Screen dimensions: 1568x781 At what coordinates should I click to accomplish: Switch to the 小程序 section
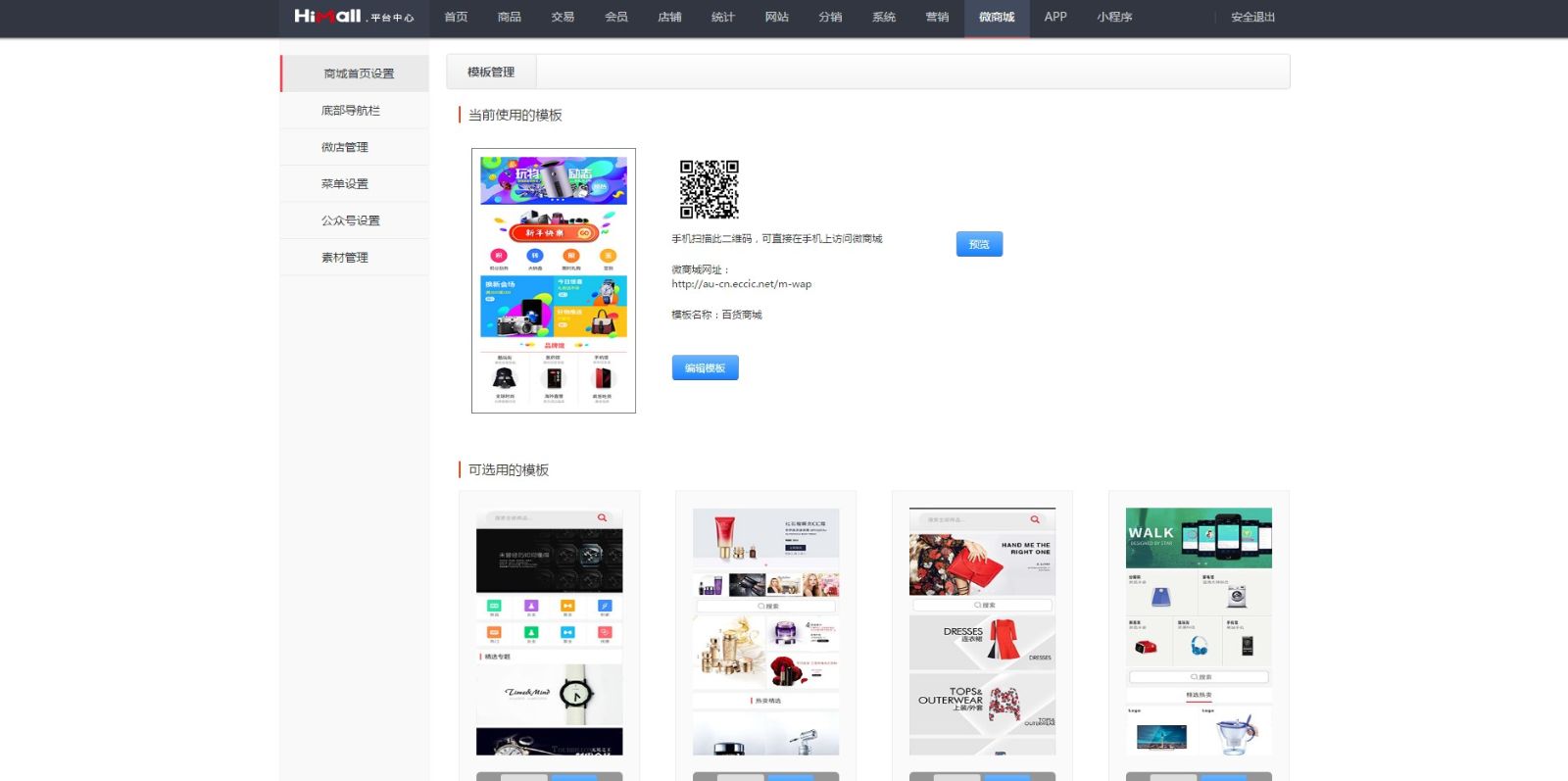(x=1114, y=17)
